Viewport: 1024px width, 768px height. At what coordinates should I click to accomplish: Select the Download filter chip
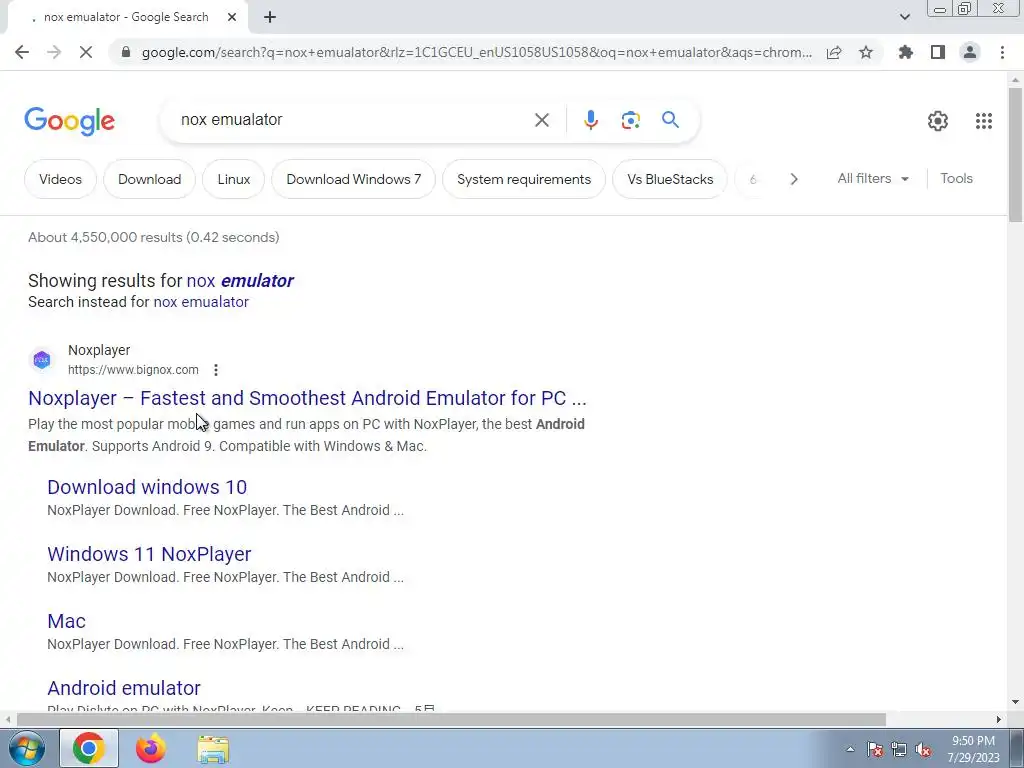[x=150, y=179]
